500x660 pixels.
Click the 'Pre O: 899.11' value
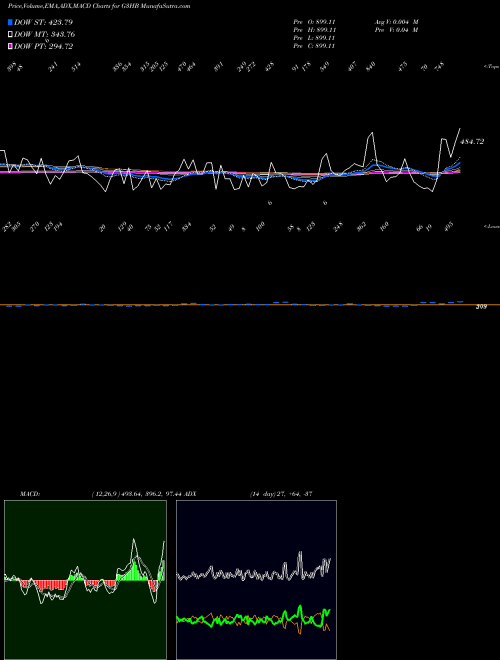pos(314,22)
